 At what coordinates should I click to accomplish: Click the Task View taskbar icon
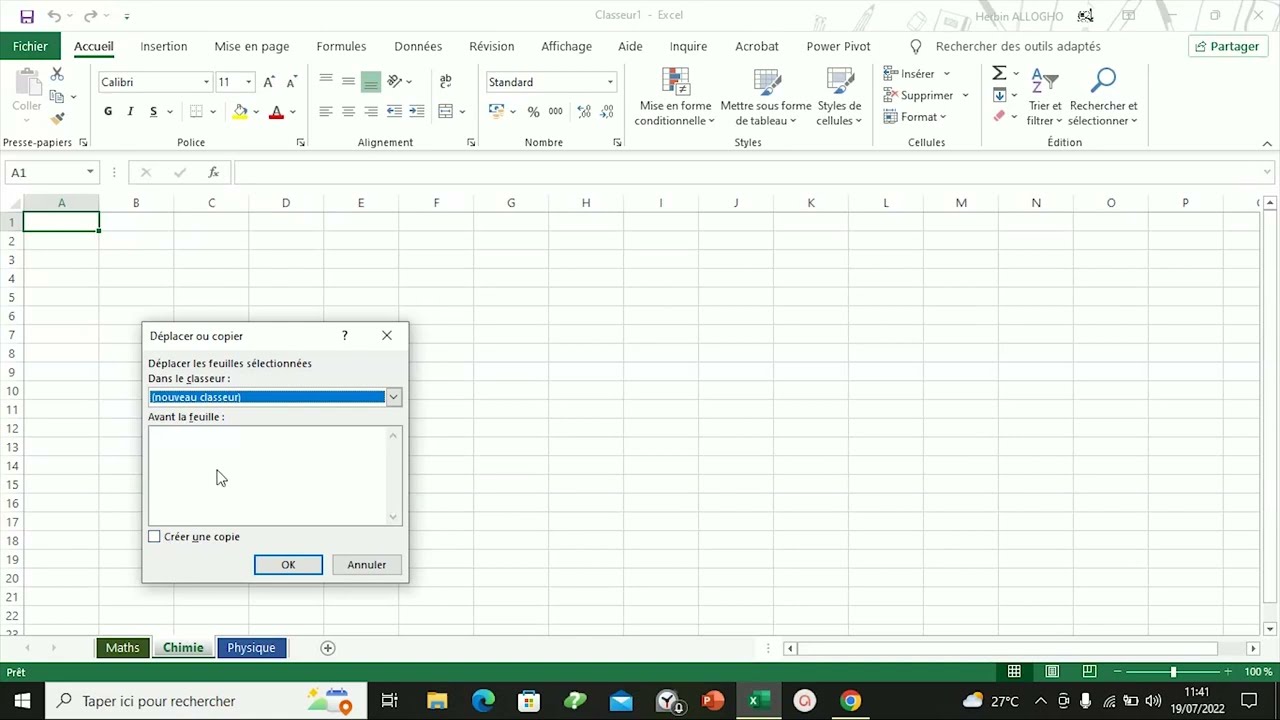pyautogui.click(x=390, y=701)
